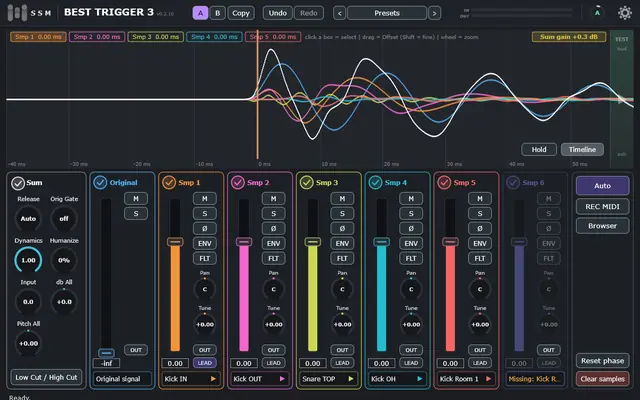Open Smp 2 FLT filter settings
Screen dimensions: 640x400
(x=273, y=258)
